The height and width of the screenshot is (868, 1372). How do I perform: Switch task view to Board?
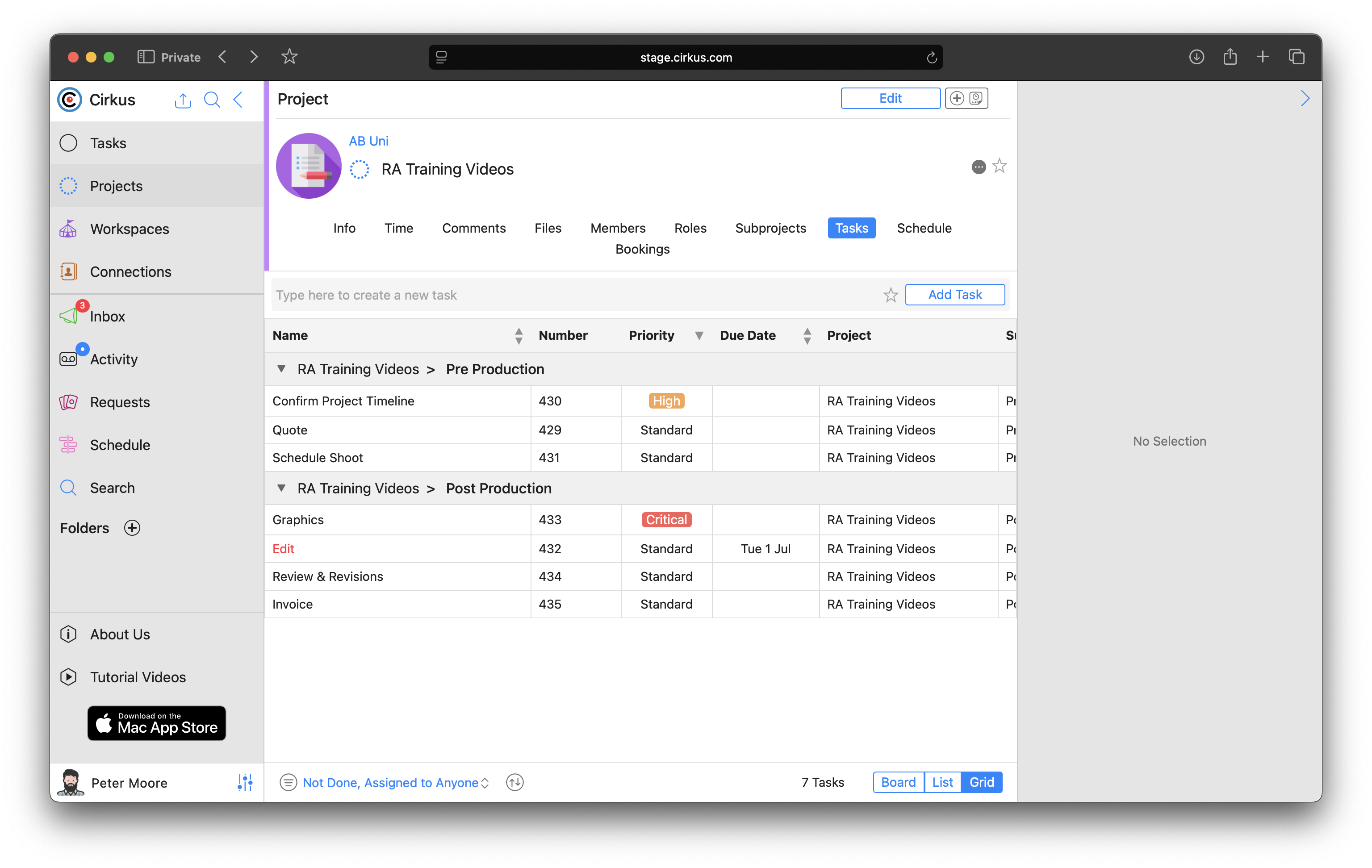[898, 782]
